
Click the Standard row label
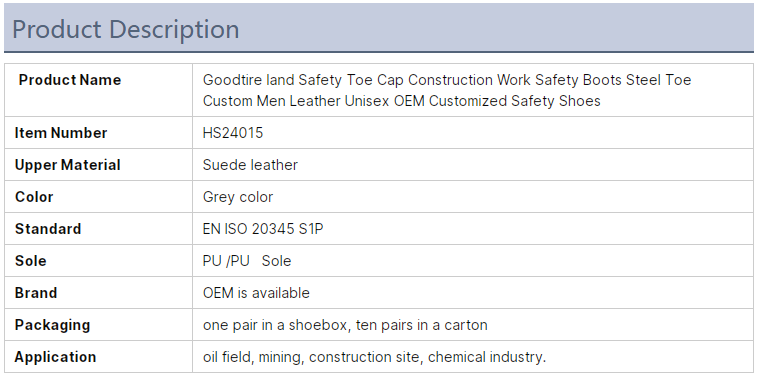tap(48, 229)
